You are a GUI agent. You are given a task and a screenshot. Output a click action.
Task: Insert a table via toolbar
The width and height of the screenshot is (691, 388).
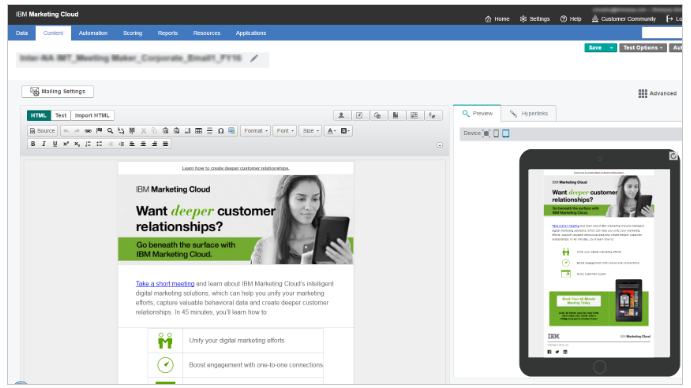point(198,131)
